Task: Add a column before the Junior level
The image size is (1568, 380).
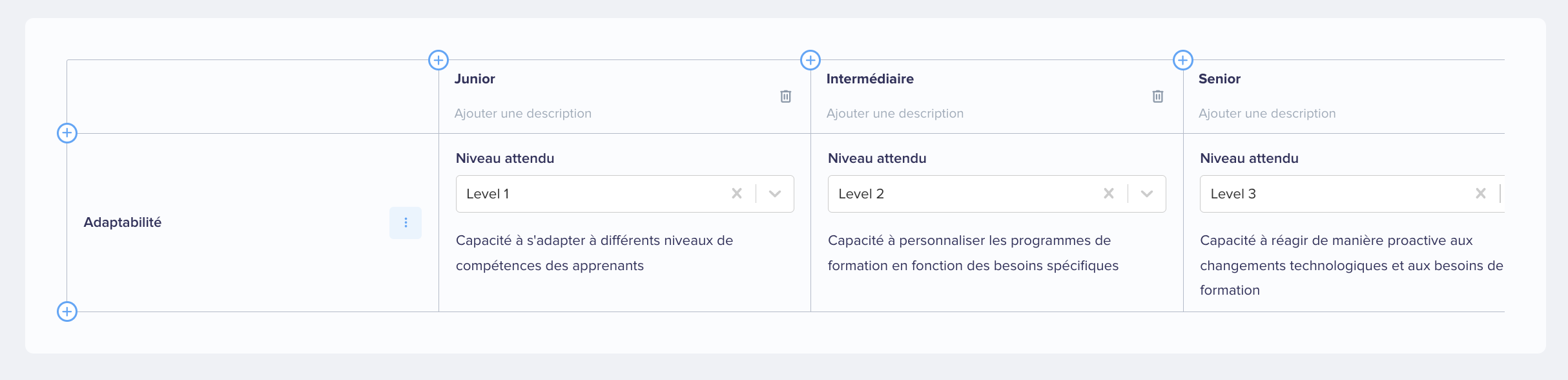Action: coord(438,60)
